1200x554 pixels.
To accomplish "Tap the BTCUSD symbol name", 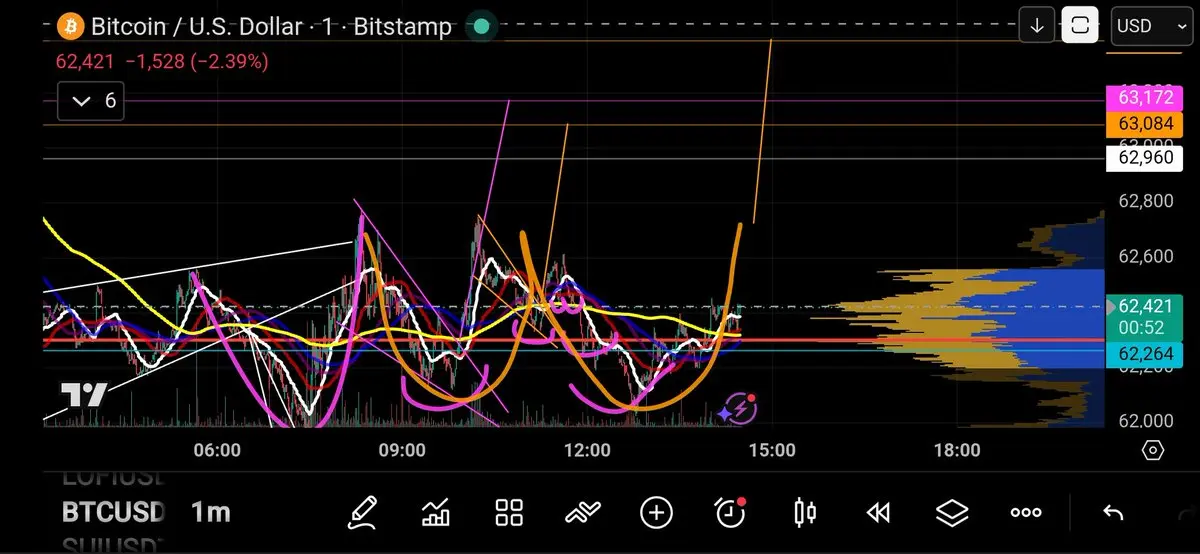I will click(x=113, y=513).
